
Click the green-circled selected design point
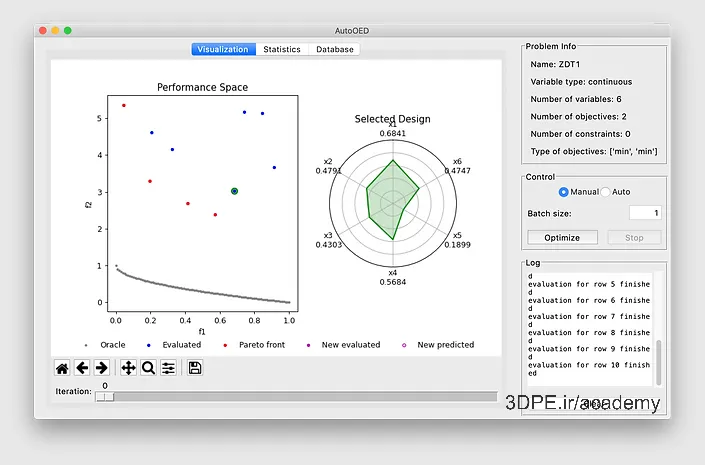[x=234, y=191]
